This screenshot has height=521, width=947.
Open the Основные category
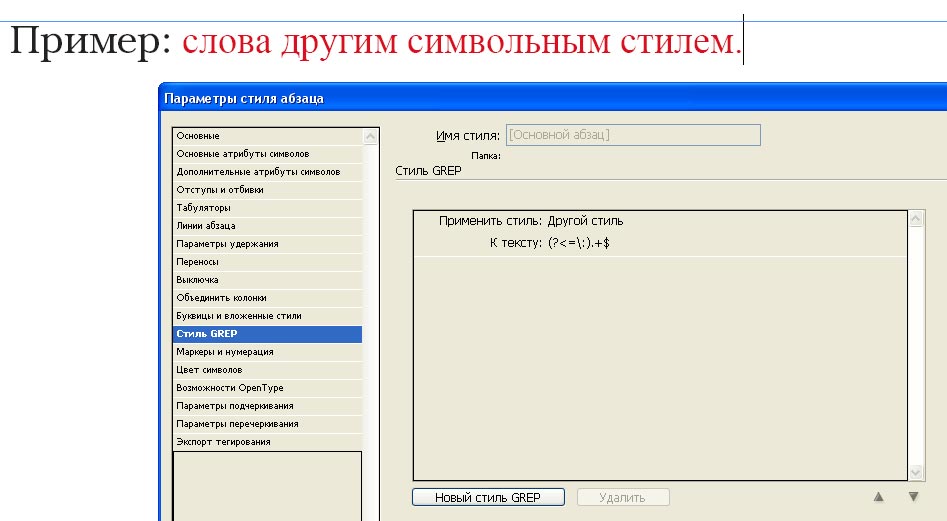coord(268,136)
